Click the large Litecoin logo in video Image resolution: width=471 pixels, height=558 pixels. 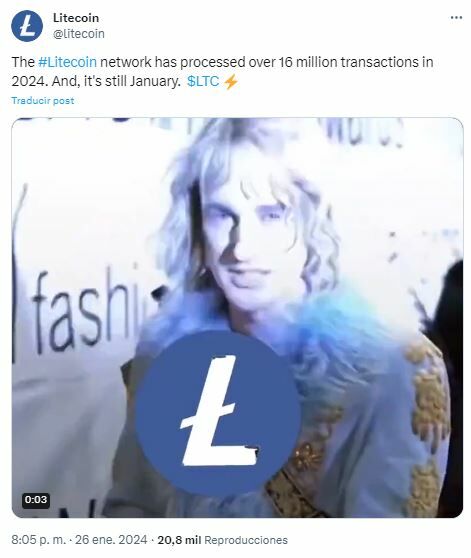pos(218,412)
